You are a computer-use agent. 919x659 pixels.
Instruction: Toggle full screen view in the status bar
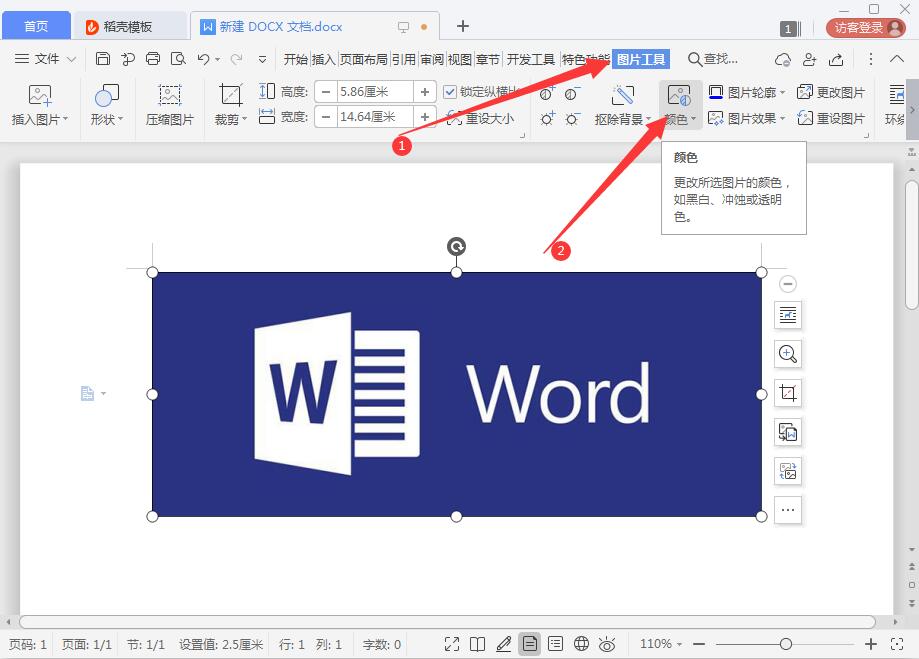pyautogui.click(x=452, y=644)
